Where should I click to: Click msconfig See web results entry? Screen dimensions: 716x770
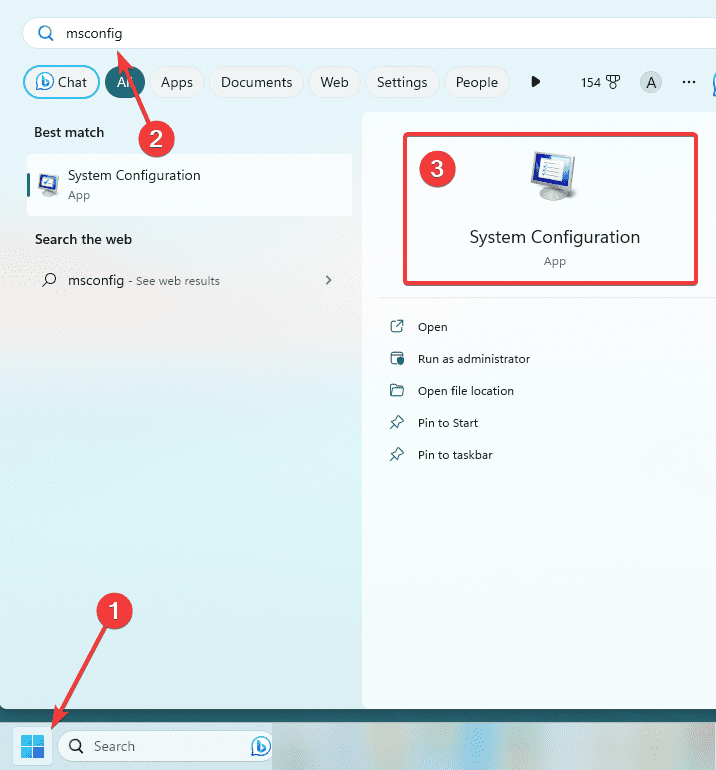[190, 280]
